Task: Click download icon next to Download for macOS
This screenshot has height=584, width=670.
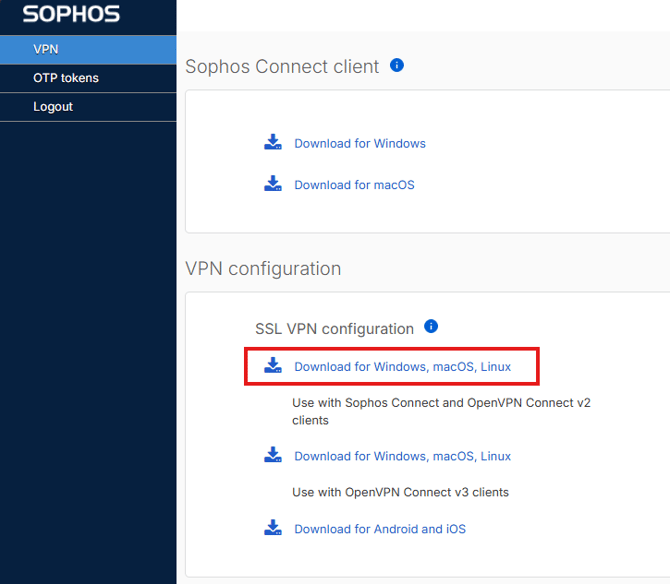Action: coord(273,184)
